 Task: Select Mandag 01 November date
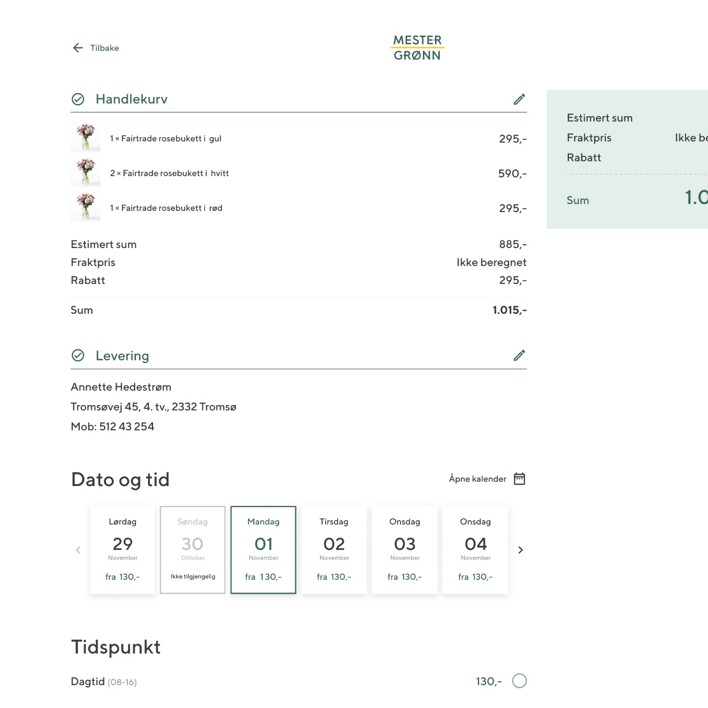click(263, 550)
